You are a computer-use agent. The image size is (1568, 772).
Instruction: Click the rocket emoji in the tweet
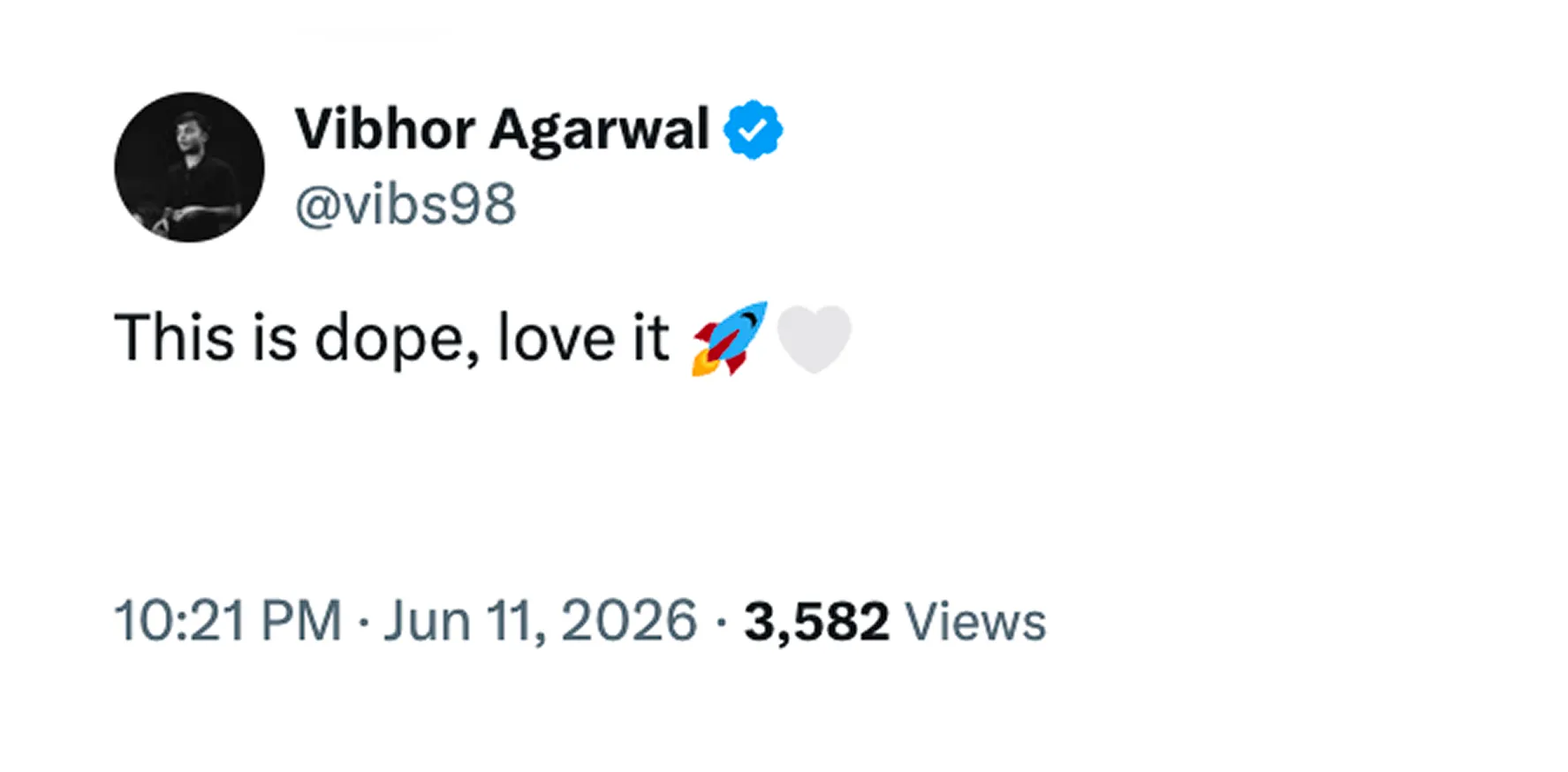729,339
